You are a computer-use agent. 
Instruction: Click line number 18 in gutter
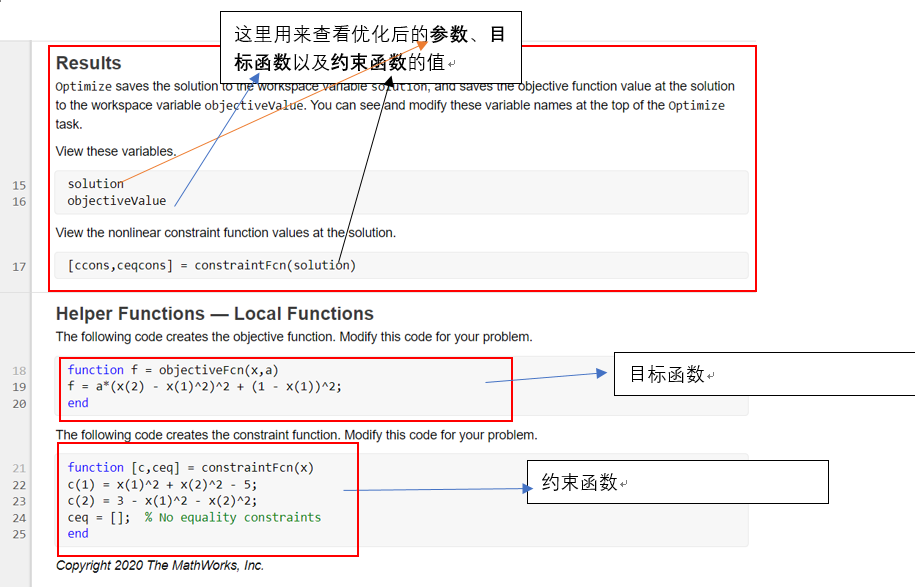click(19, 371)
